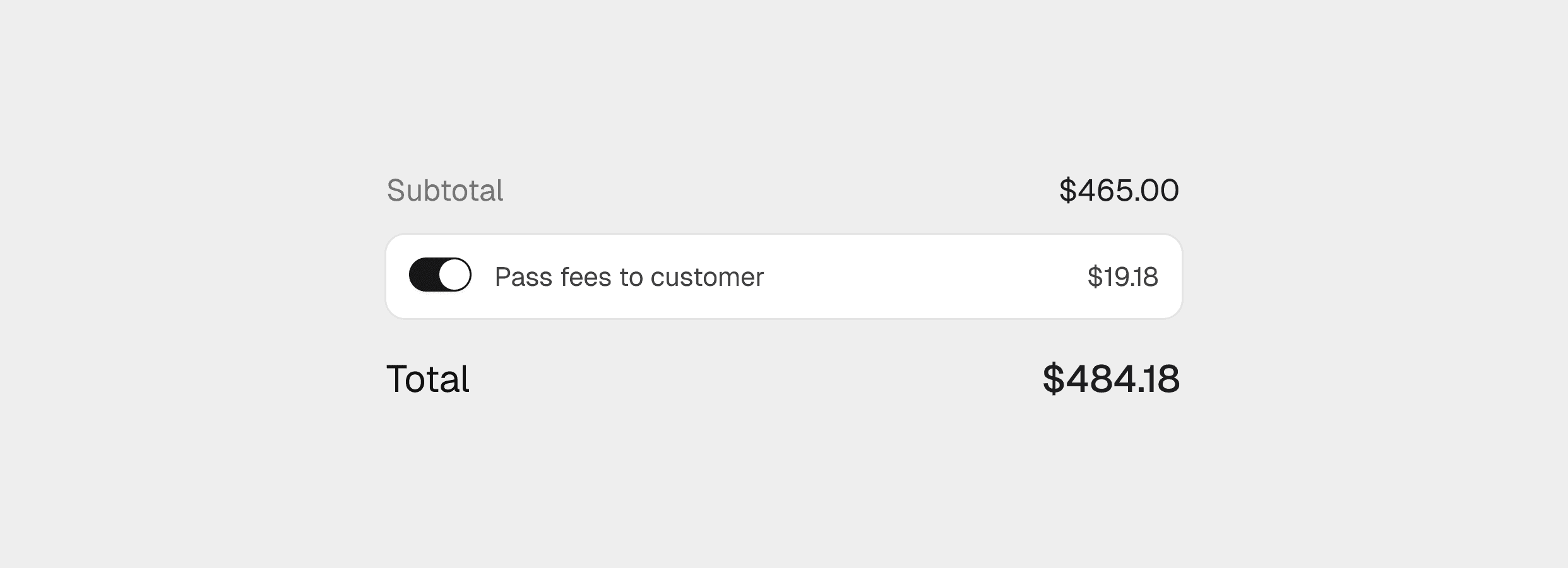The image size is (1568, 568).
Task: Click between Subtotal and the fee card
Action: [784, 220]
